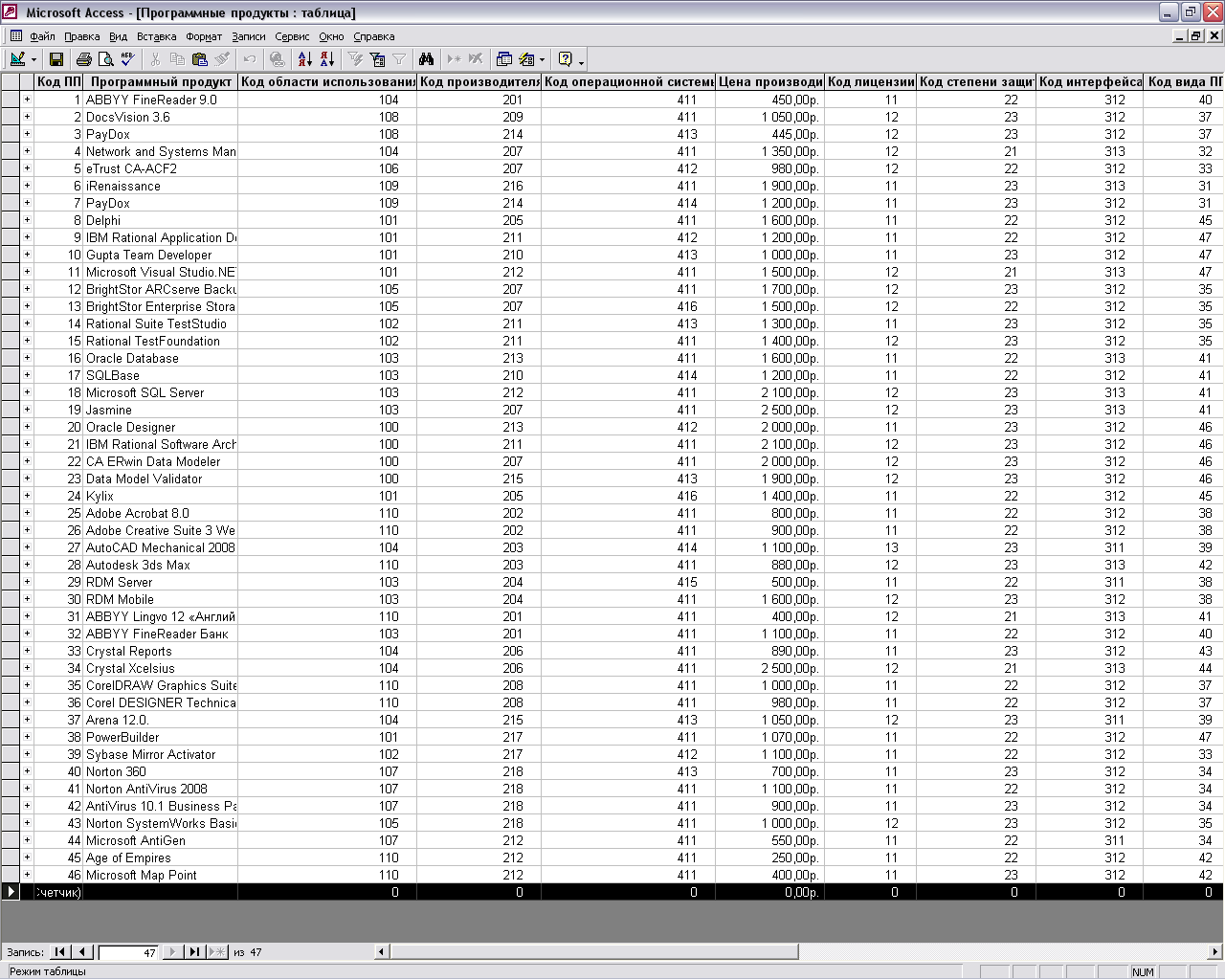Image resolution: width=1225 pixels, height=980 pixels.
Task: Click the price cell 450,00р.
Action: (x=769, y=100)
